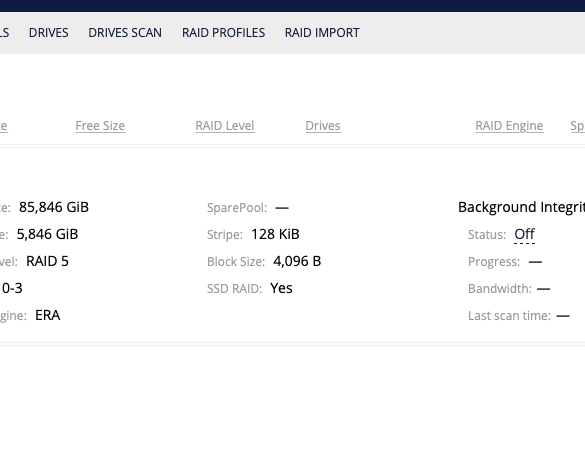The height and width of the screenshot is (472, 585).
Task: Click the Last scan time label
Action: point(509,316)
